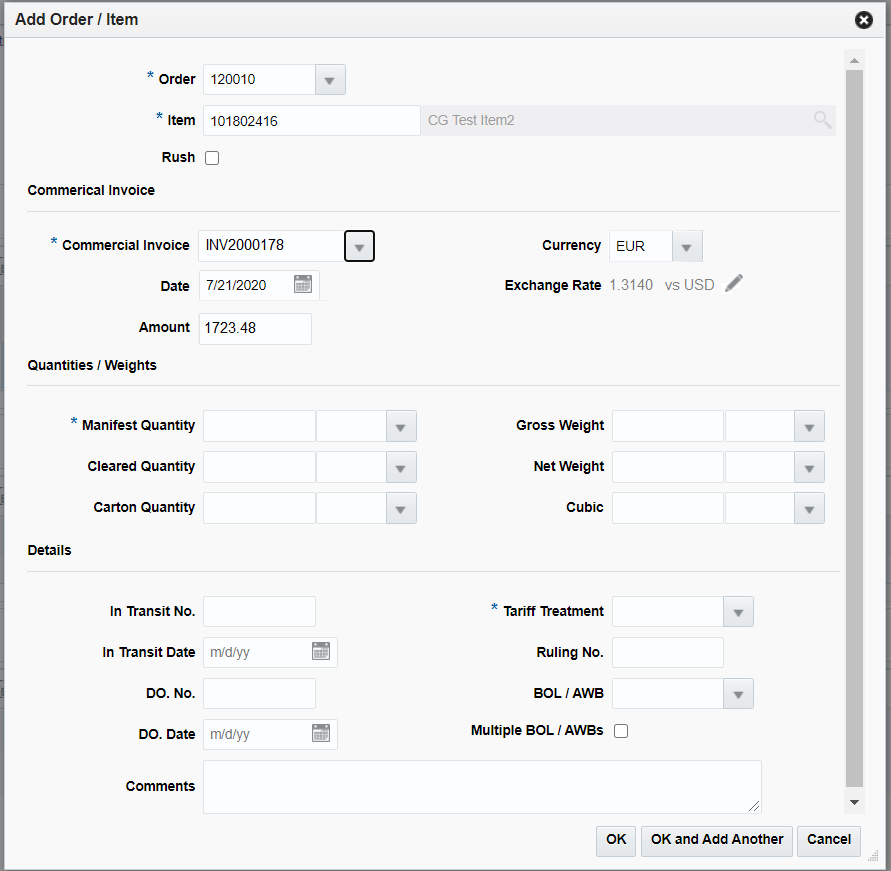Open the Order number dropdown
891x871 pixels.
[329, 79]
